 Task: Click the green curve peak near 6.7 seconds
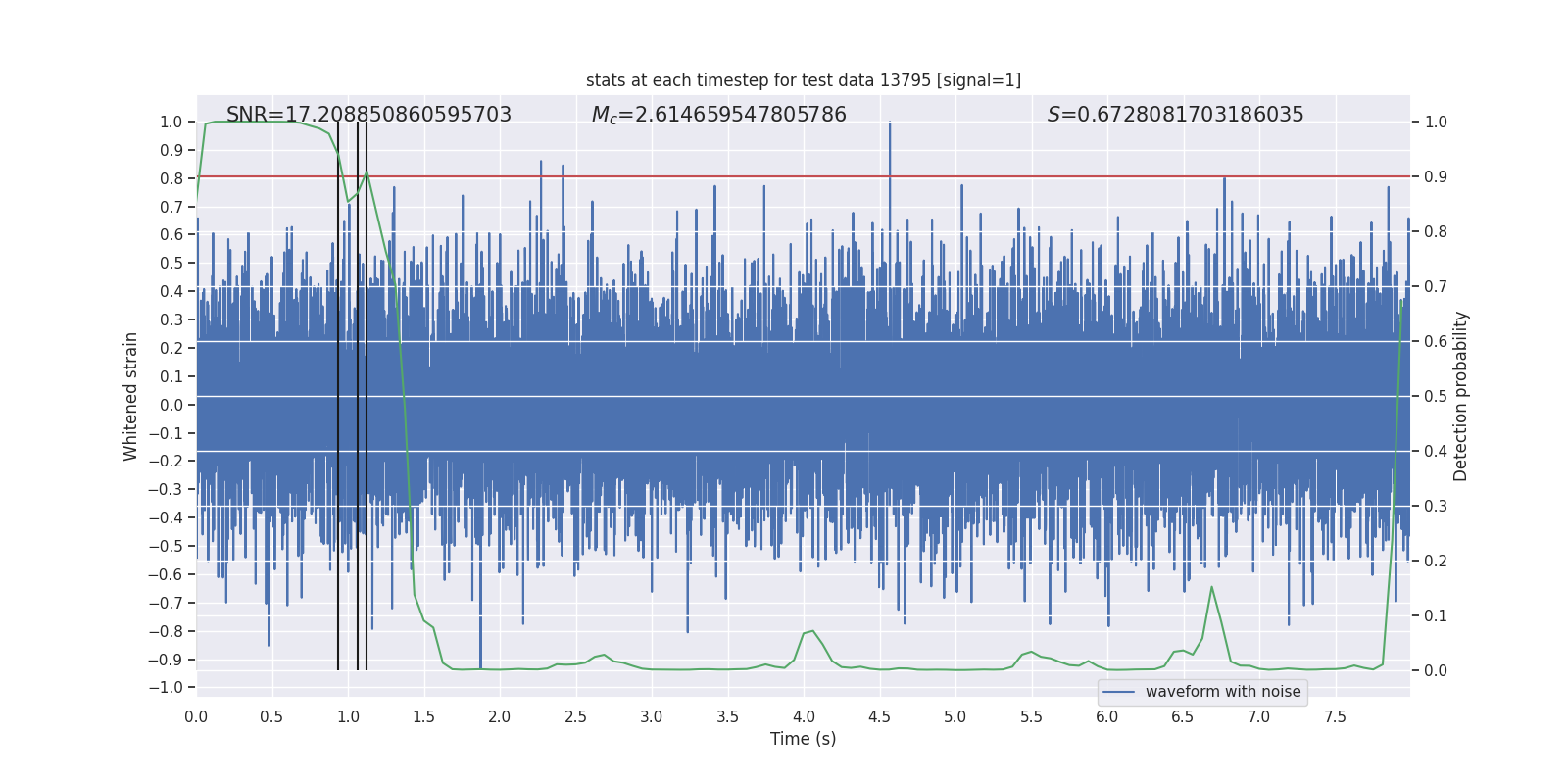tap(1211, 587)
